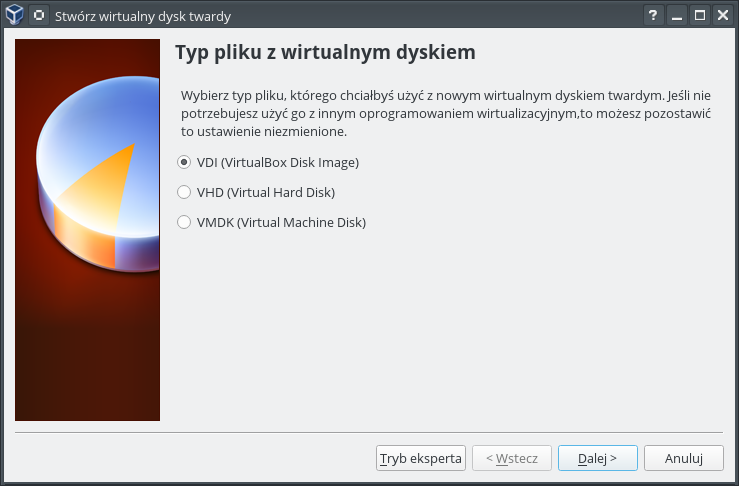This screenshot has height=486, width=739.
Task: Minimize the virtual disk wizard window
Action: coord(677,15)
